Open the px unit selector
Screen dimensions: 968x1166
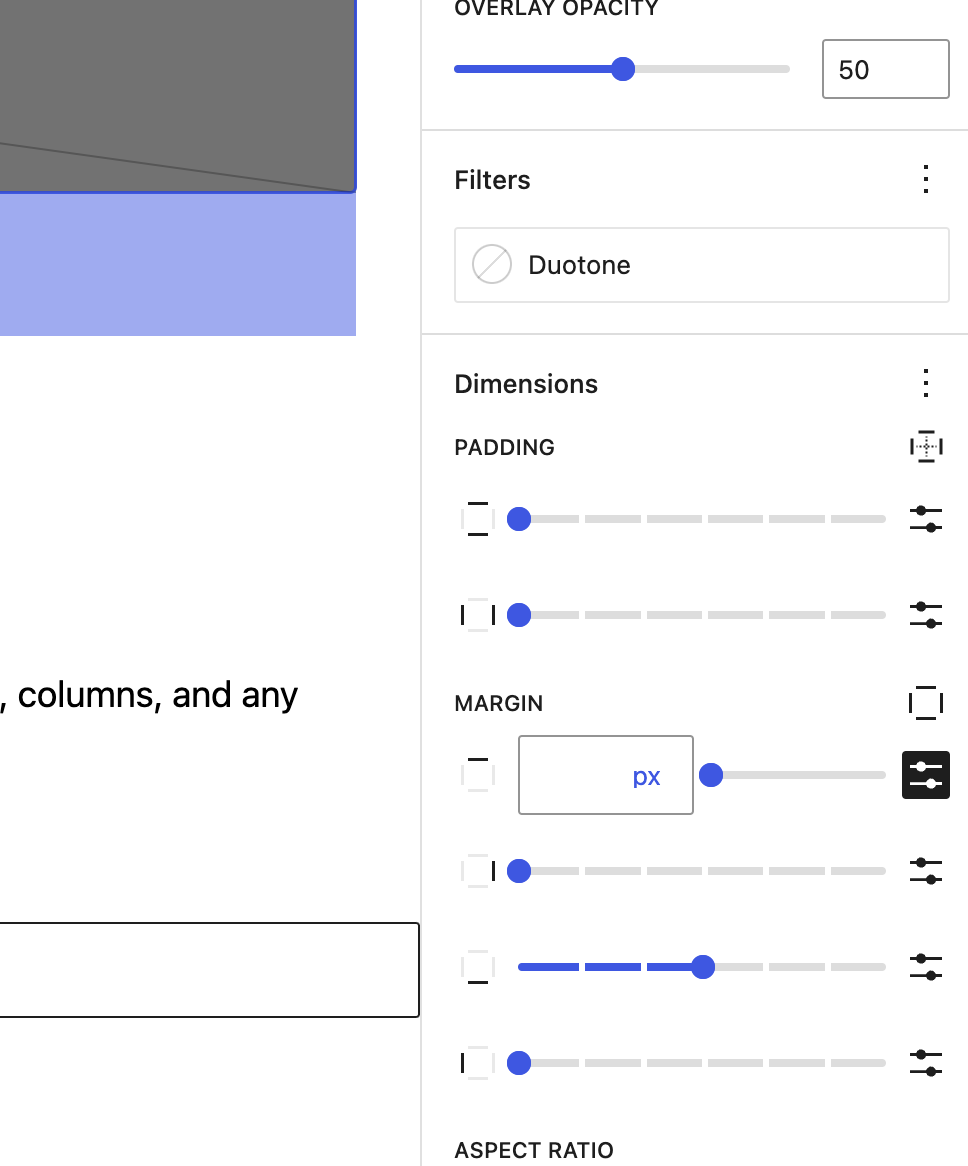pyautogui.click(x=647, y=775)
